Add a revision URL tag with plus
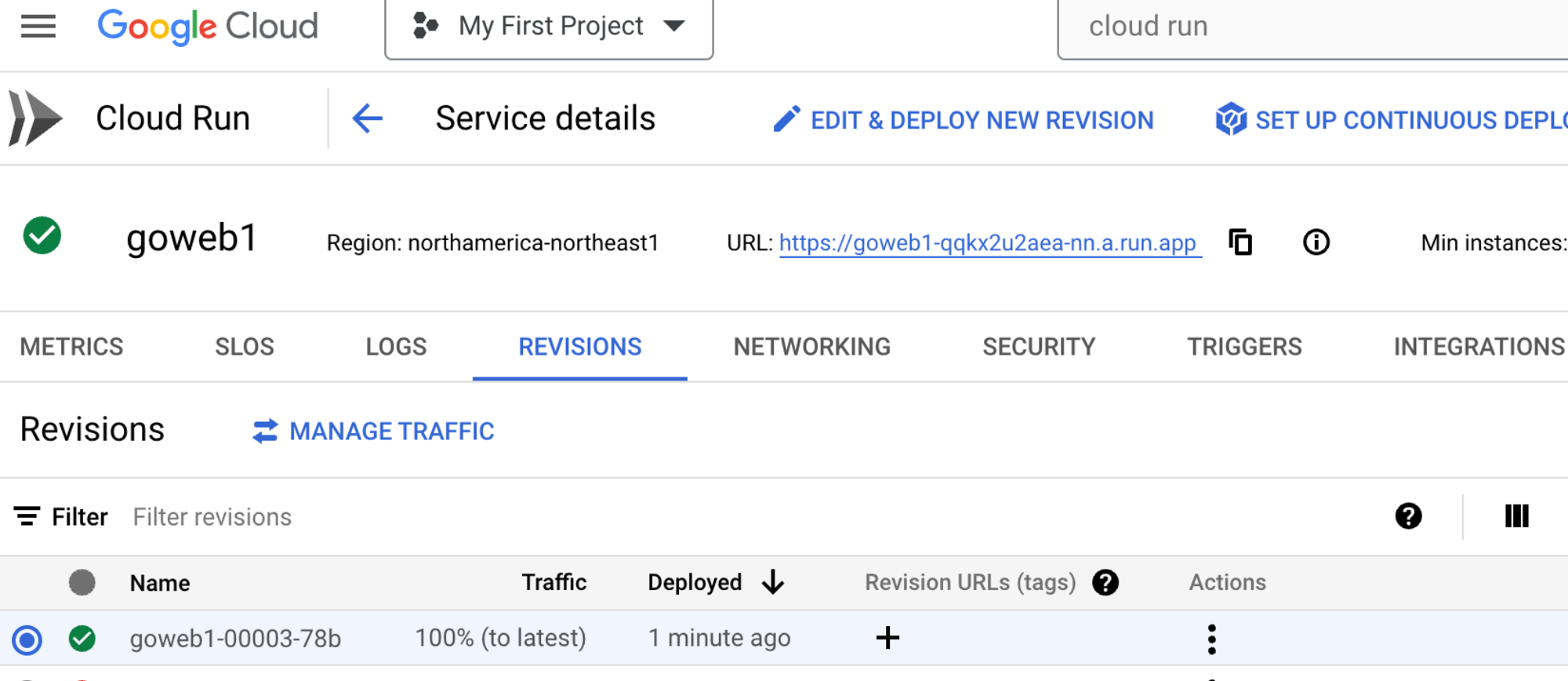Screen dimensions: 1568x681 pyautogui.click(x=887, y=638)
